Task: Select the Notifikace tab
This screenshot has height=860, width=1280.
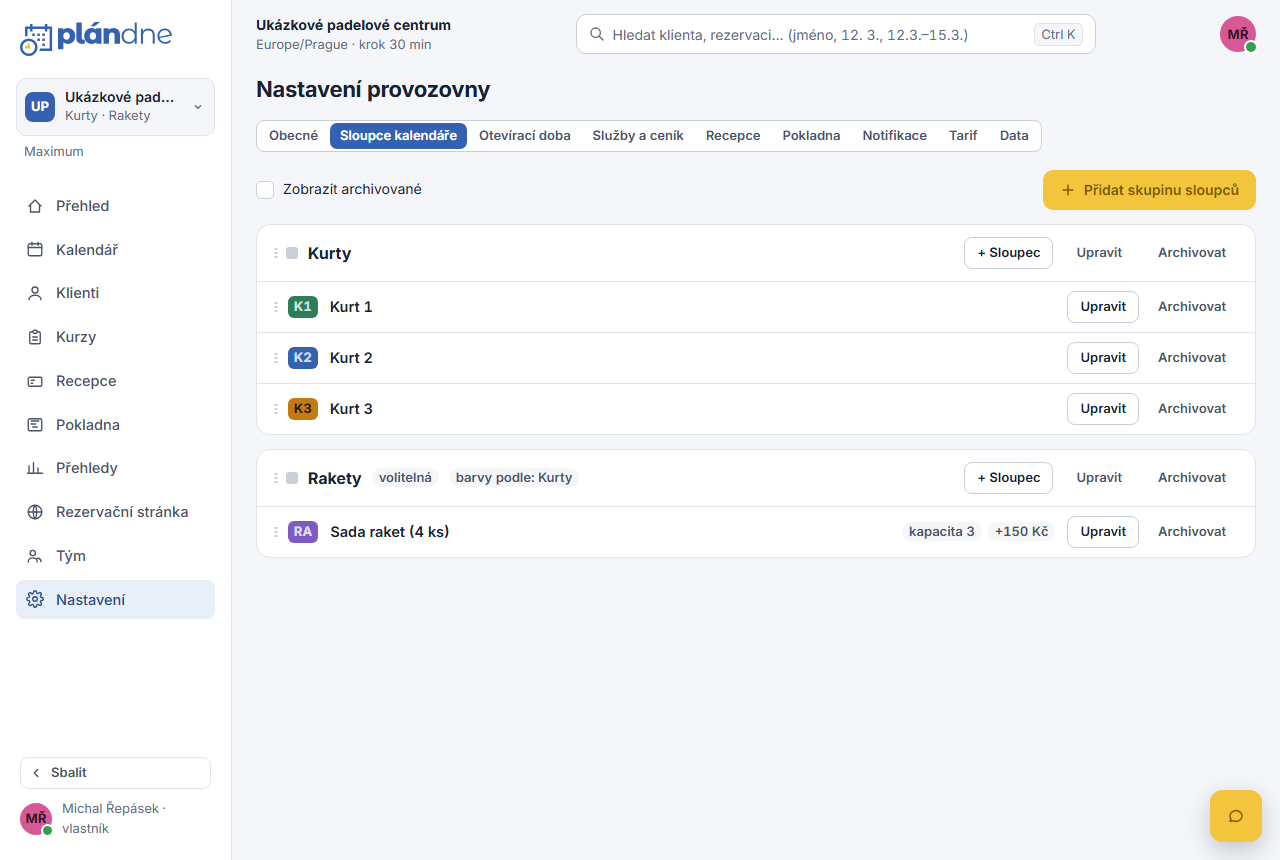Action: point(895,136)
